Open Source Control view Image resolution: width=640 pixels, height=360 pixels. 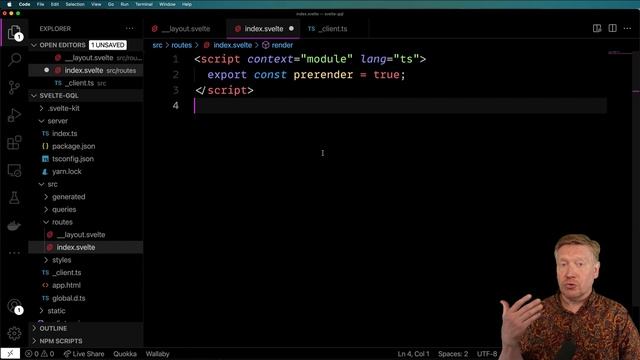pos(14,87)
